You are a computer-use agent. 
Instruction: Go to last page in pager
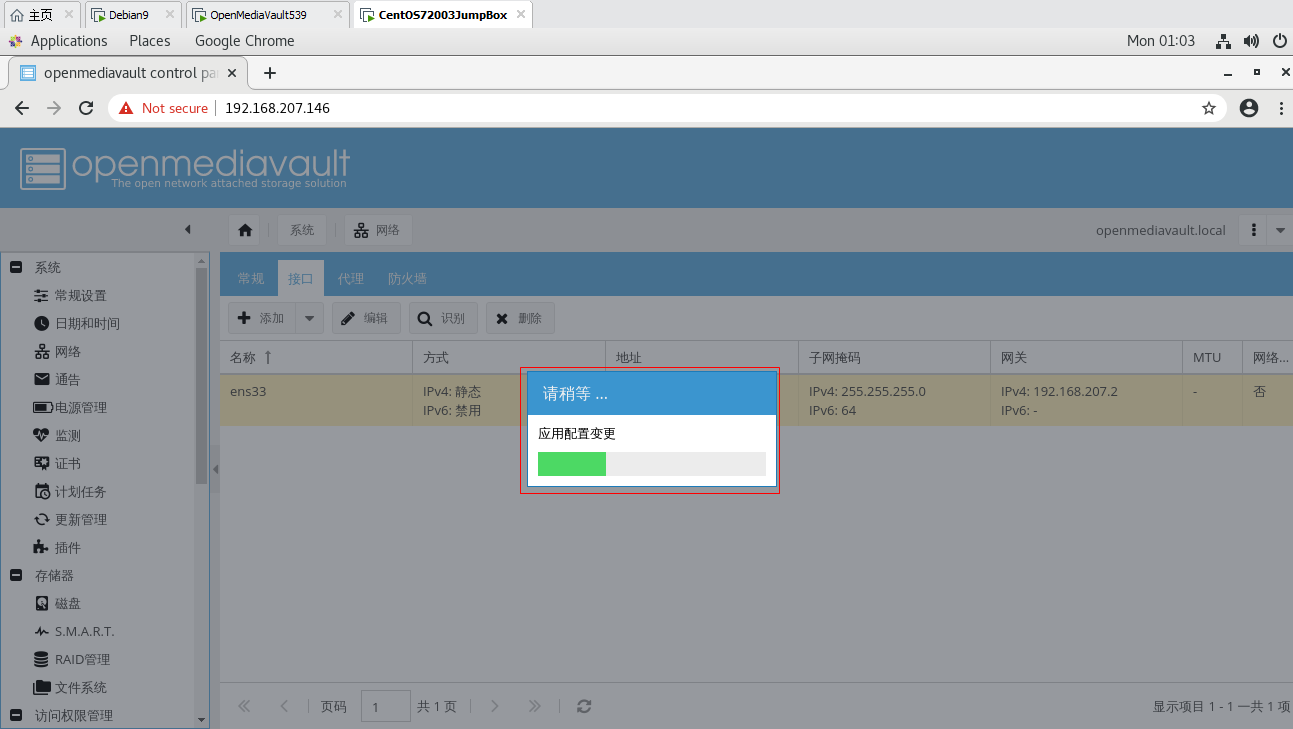click(x=535, y=706)
